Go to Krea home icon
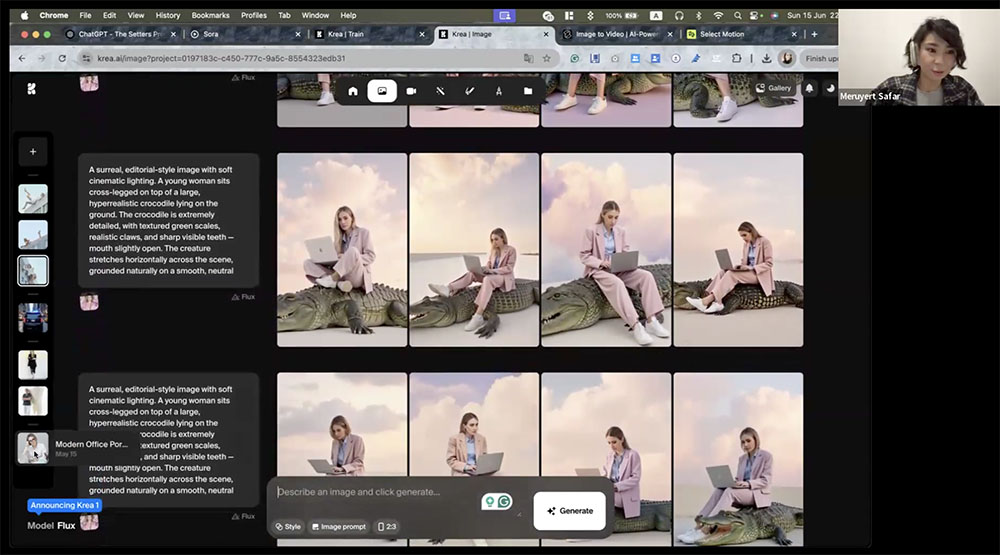 coord(353,91)
